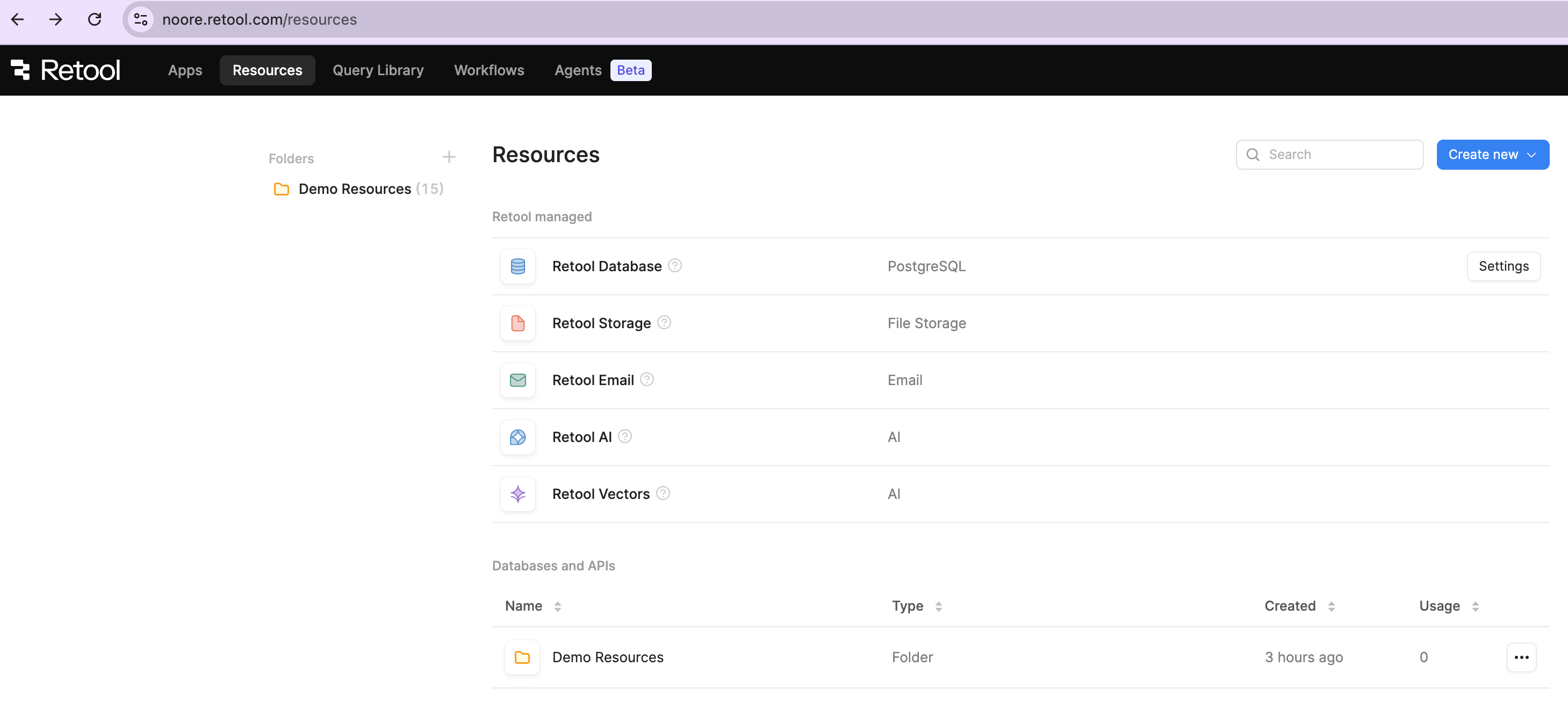
Task: Click the Retool Database icon
Action: 517,266
